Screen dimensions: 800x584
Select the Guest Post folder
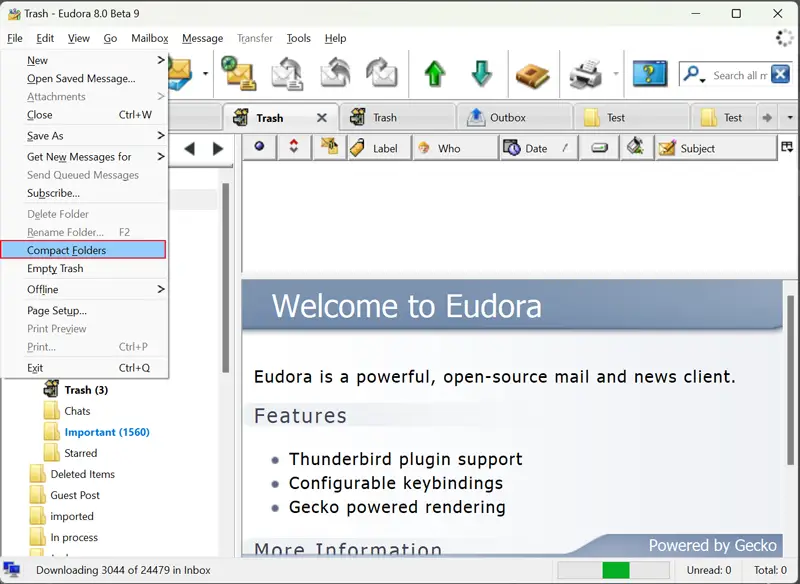pyautogui.click(x=74, y=495)
